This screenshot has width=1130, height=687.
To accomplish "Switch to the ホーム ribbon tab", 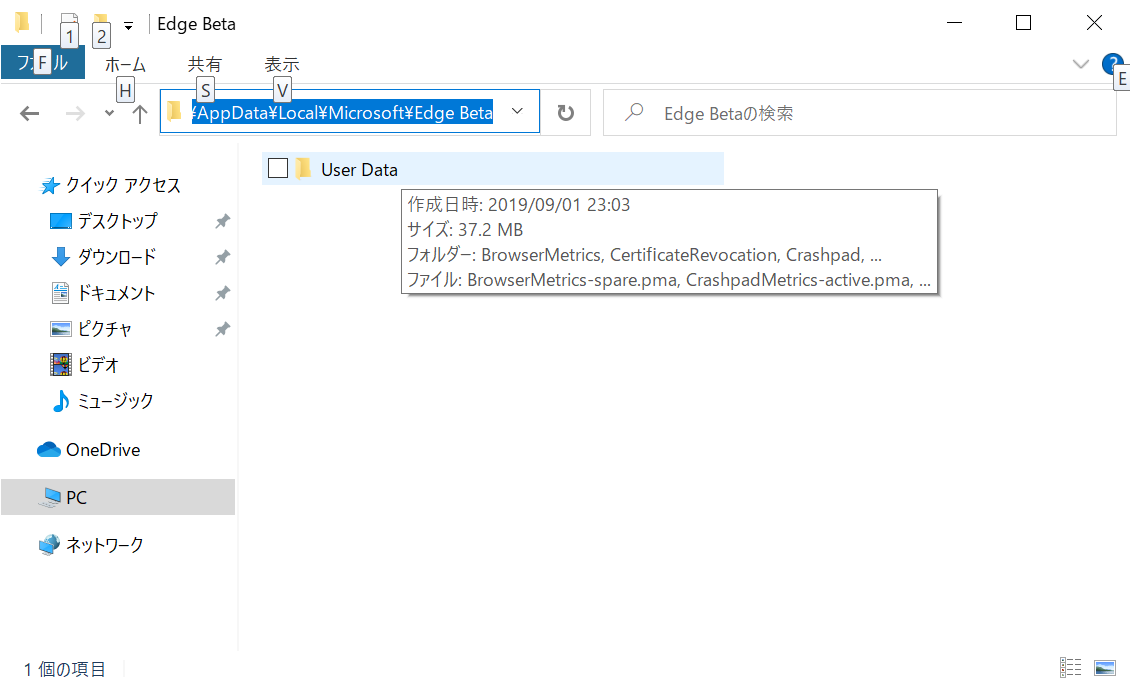I will 125,64.
